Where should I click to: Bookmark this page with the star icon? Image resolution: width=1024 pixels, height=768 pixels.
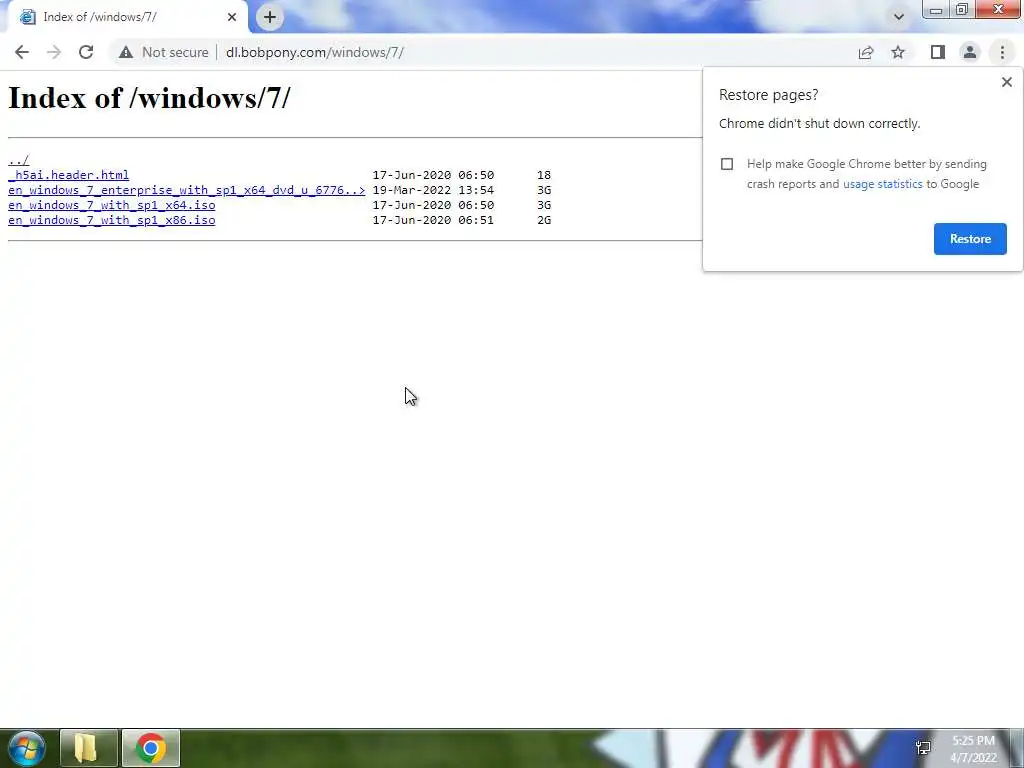point(898,52)
